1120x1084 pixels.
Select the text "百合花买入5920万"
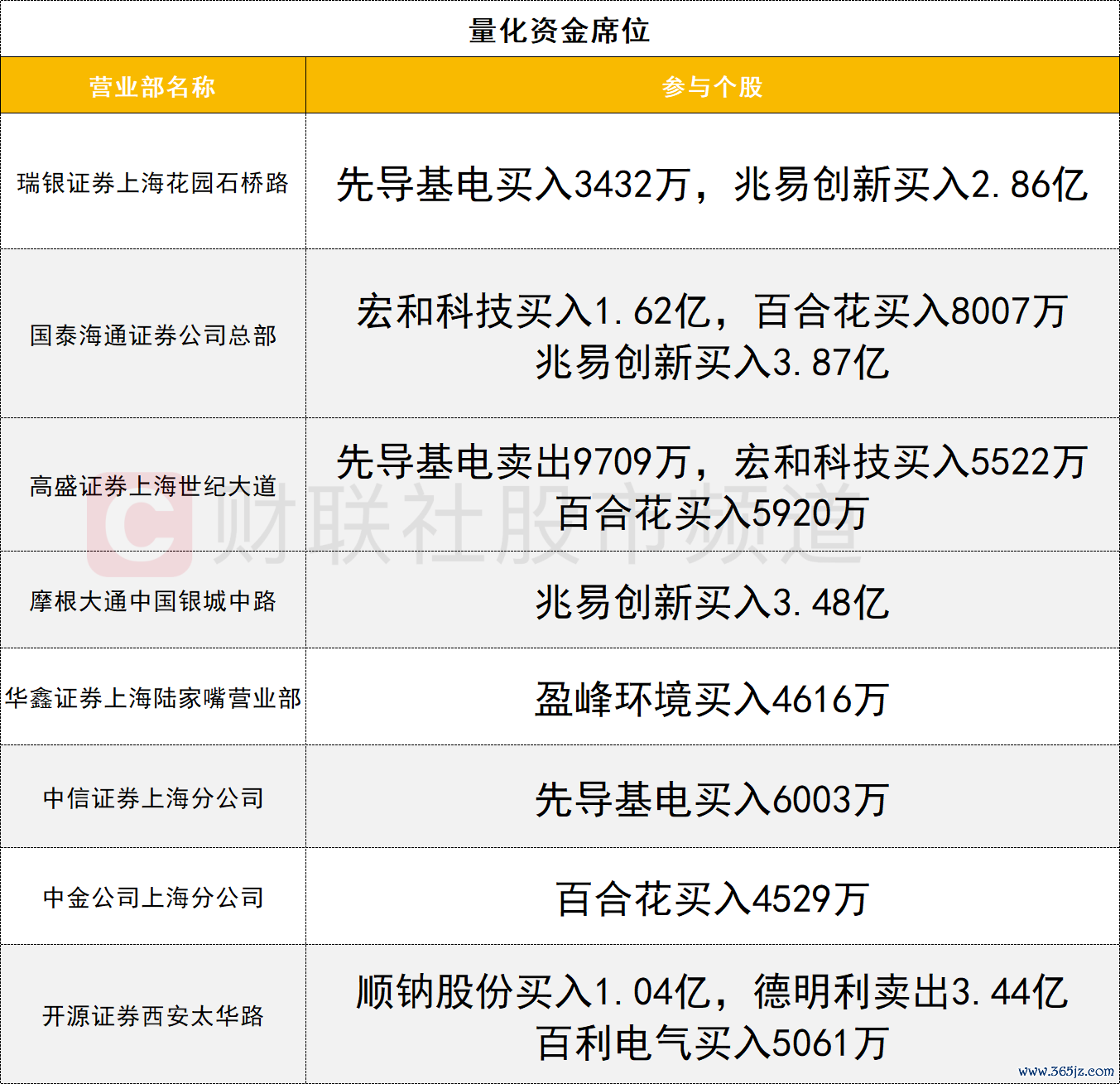(x=713, y=513)
